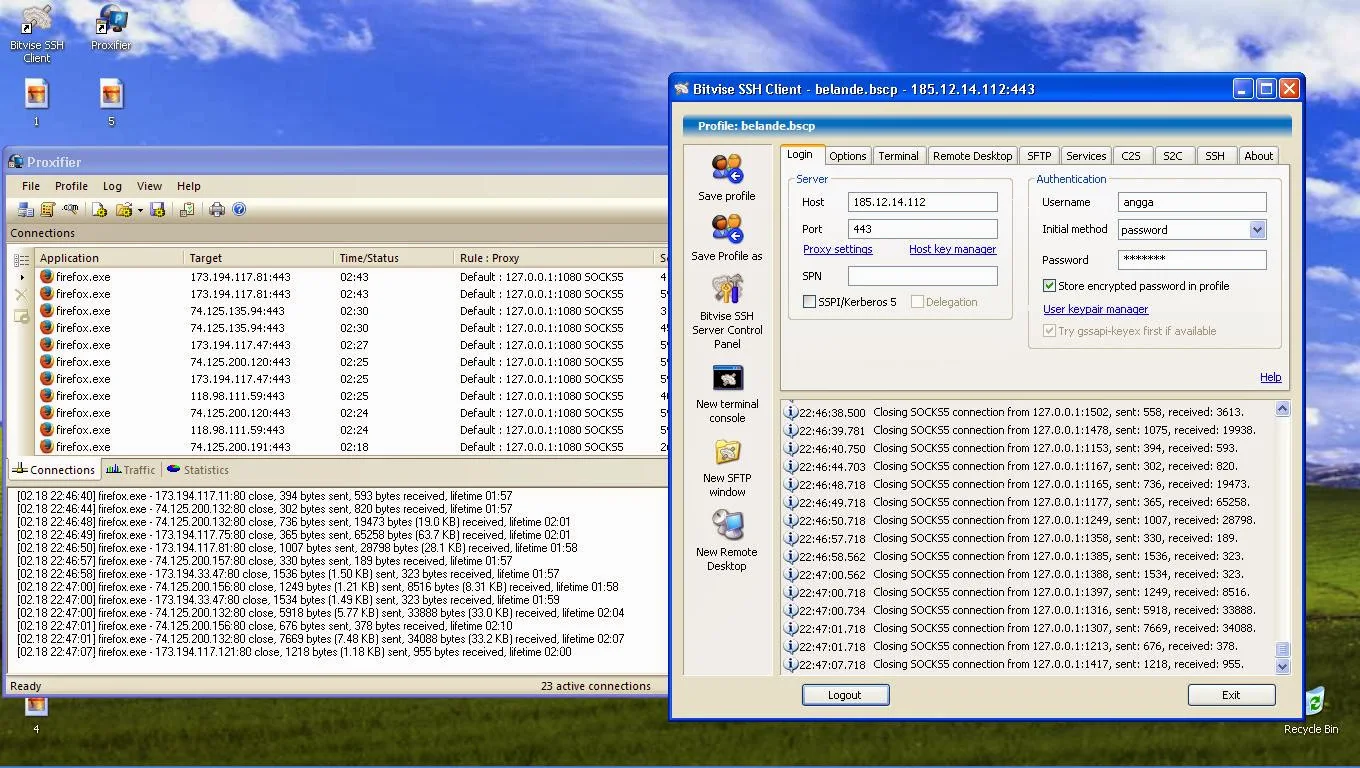Image resolution: width=1360 pixels, height=768 pixels.
Task: Open Log menu in Proxifier
Action: click(112, 186)
